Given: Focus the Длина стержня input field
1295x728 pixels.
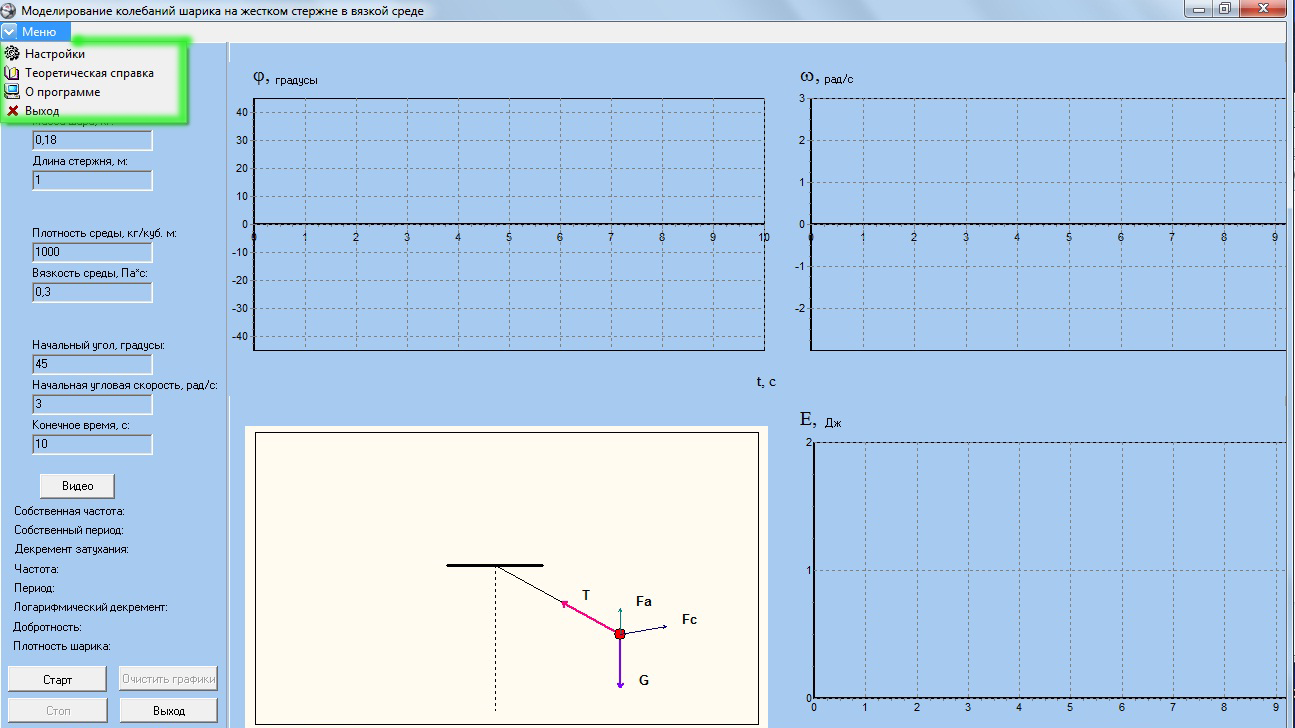Looking at the screenshot, I should tap(92, 180).
